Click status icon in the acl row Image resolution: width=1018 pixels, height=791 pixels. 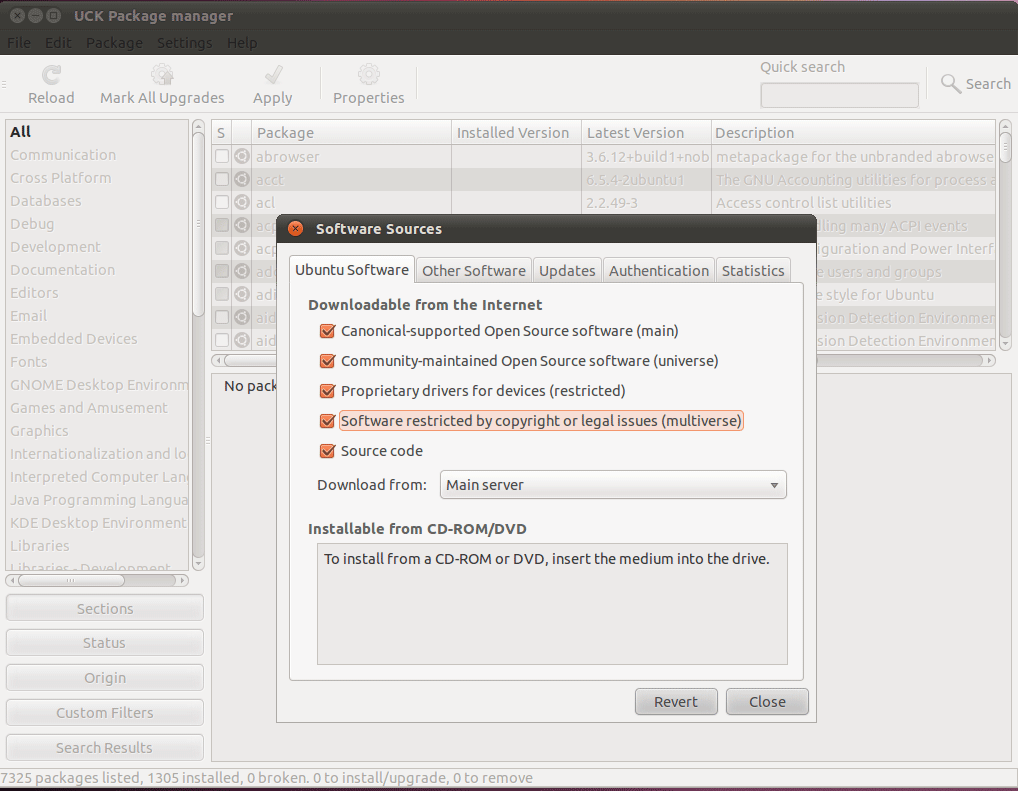242,203
